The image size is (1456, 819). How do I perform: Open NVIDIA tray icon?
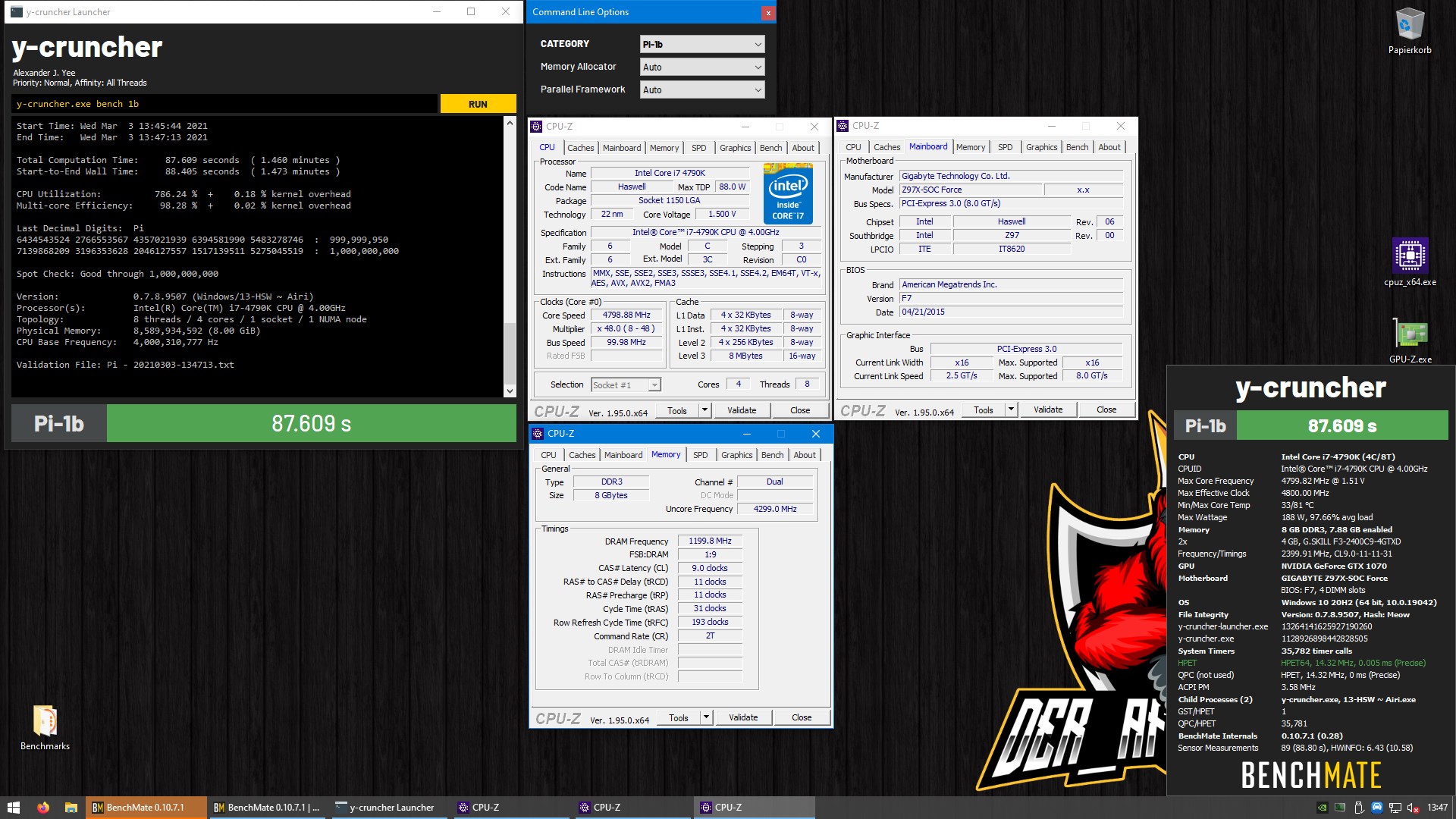[x=1322, y=808]
